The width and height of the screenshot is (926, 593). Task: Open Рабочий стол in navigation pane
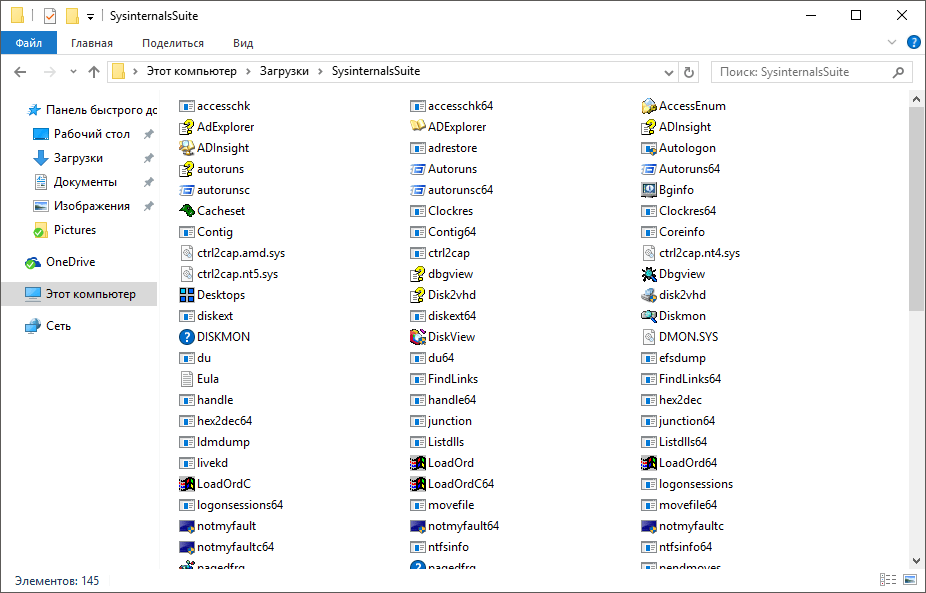coord(92,134)
